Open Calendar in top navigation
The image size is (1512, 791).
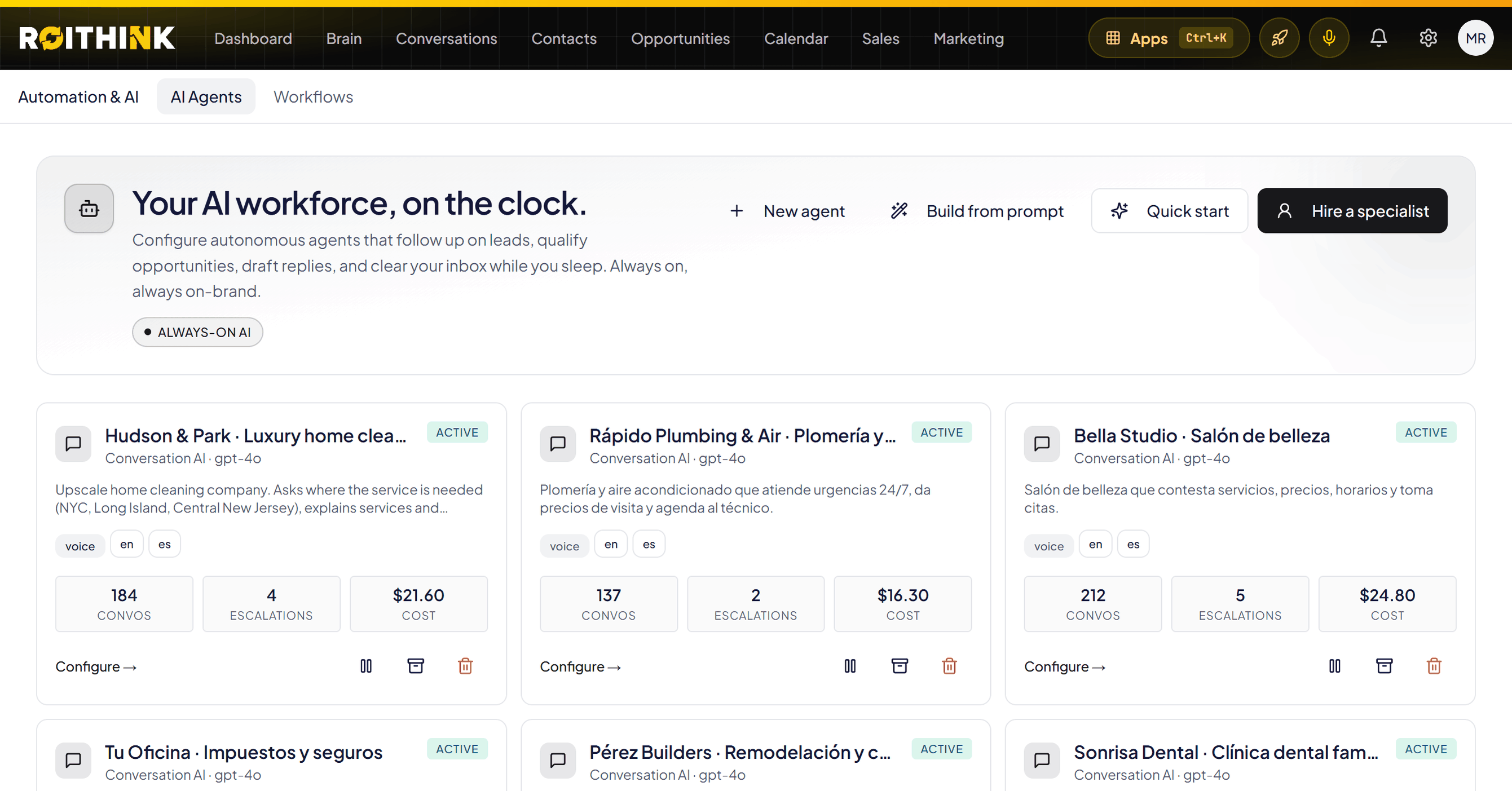point(796,38)
